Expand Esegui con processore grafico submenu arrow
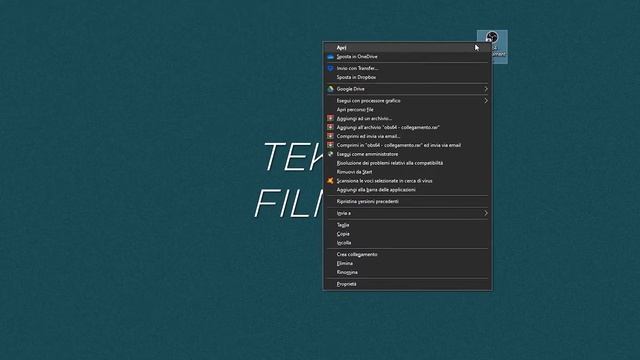The width and height of the screenshot is (640, 360). pyautogui.click(x=486, y=100)
